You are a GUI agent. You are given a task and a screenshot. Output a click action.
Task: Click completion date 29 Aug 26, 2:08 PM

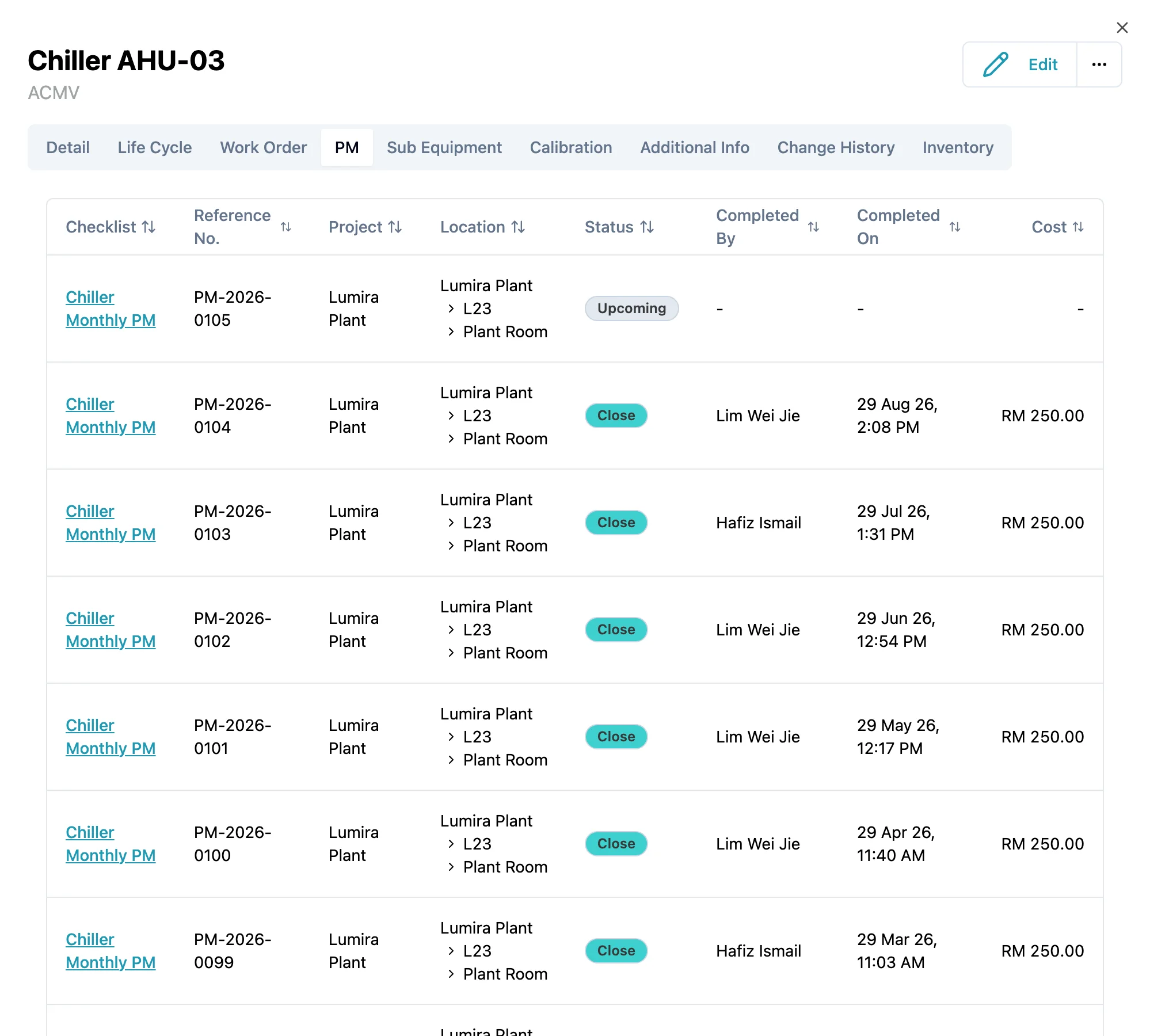click(897, 416)
